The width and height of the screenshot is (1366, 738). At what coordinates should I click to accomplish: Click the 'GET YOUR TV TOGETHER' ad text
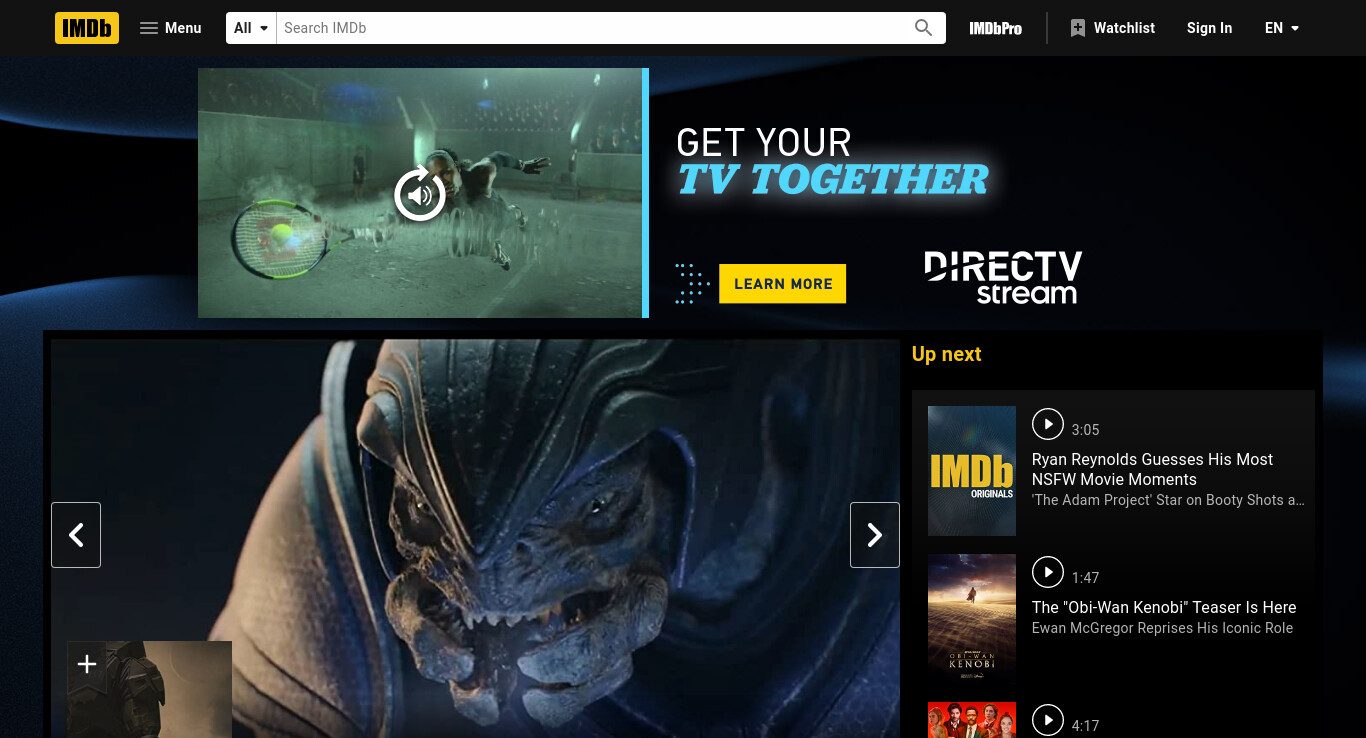832,161
